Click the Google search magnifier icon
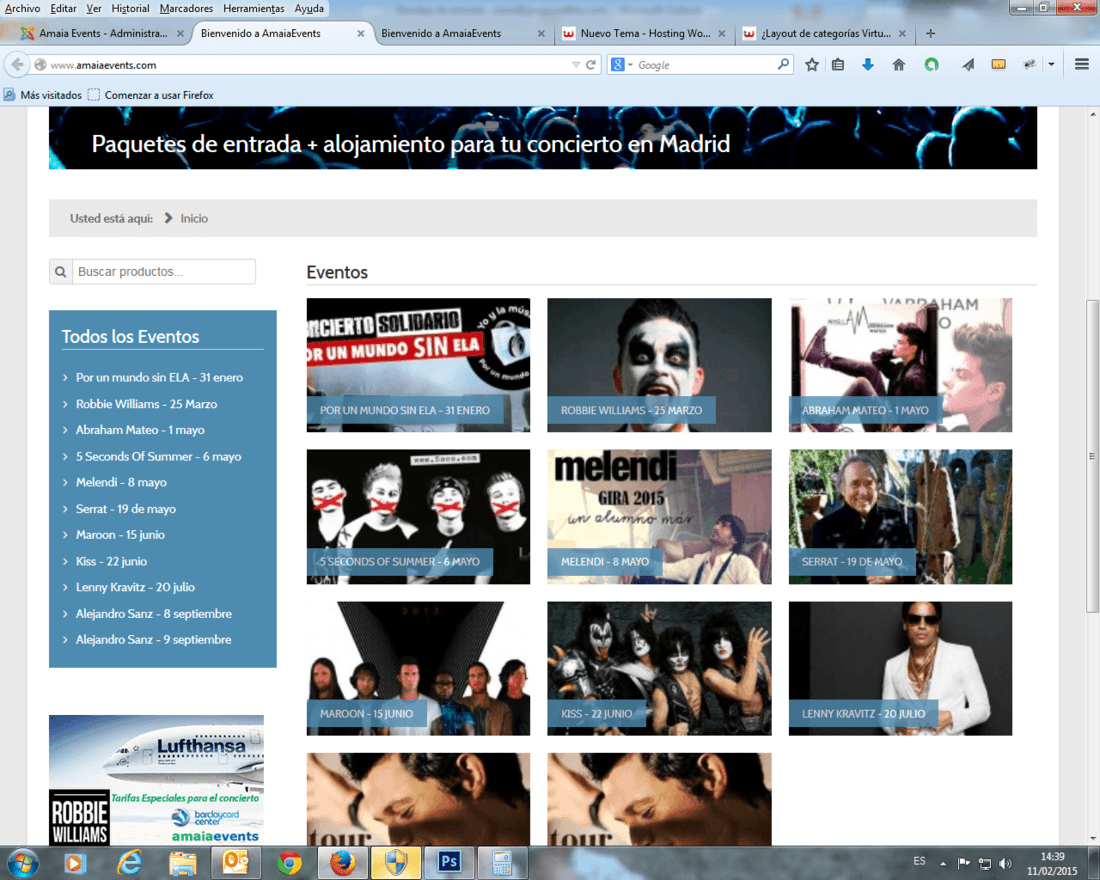This screenshot has width=1100, height=880. [x=783, y=65]
